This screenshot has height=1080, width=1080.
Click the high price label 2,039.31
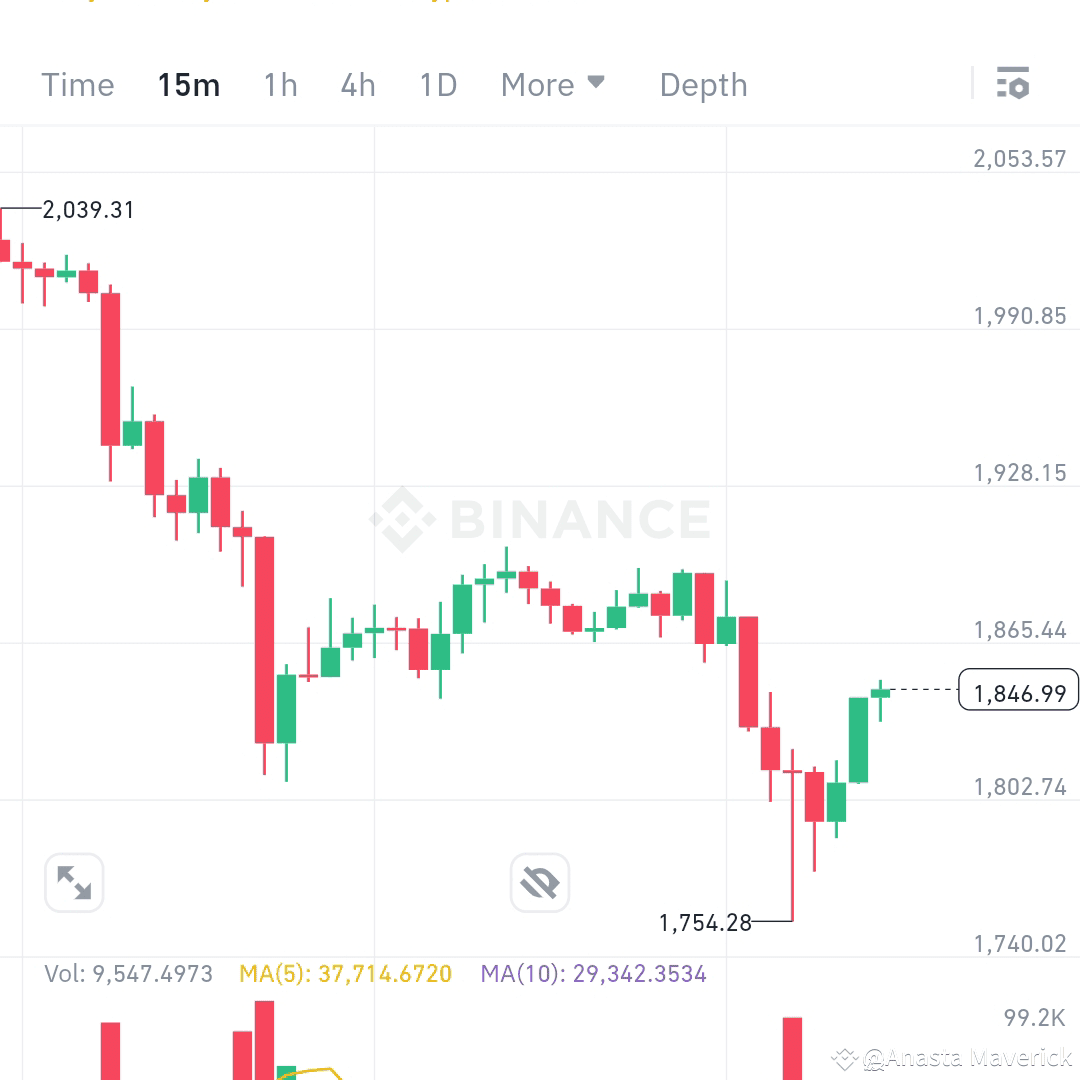(86, 210)
